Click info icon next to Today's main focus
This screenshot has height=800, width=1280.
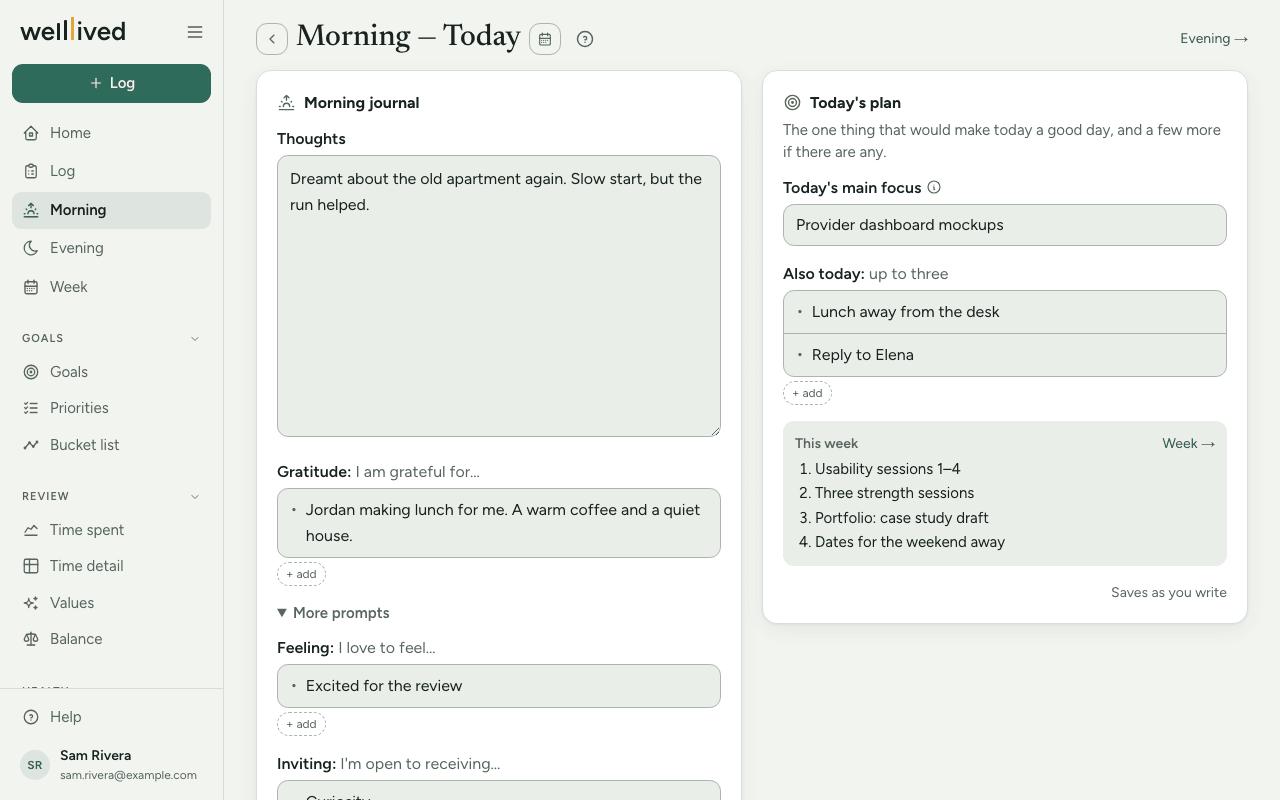pyautogui.click(x=934, y=187)
